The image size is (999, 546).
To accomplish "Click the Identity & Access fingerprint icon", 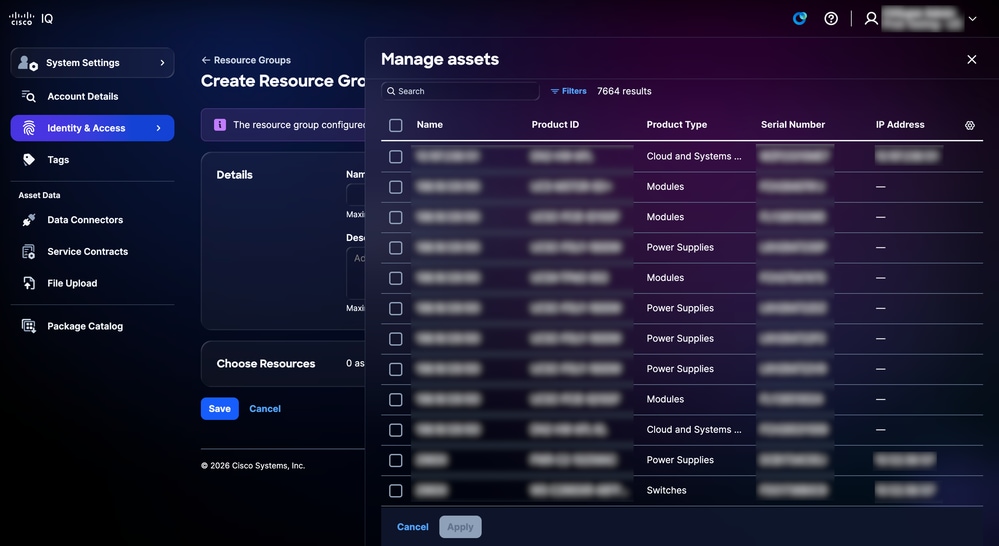I will pos(29,128).
